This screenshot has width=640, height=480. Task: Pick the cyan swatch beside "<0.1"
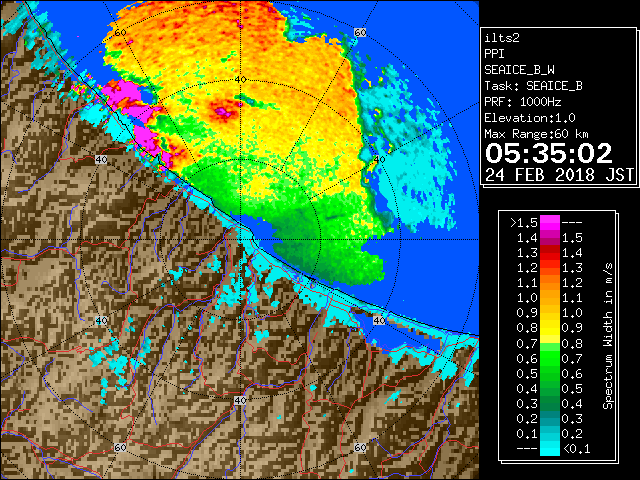pos(550,448)
